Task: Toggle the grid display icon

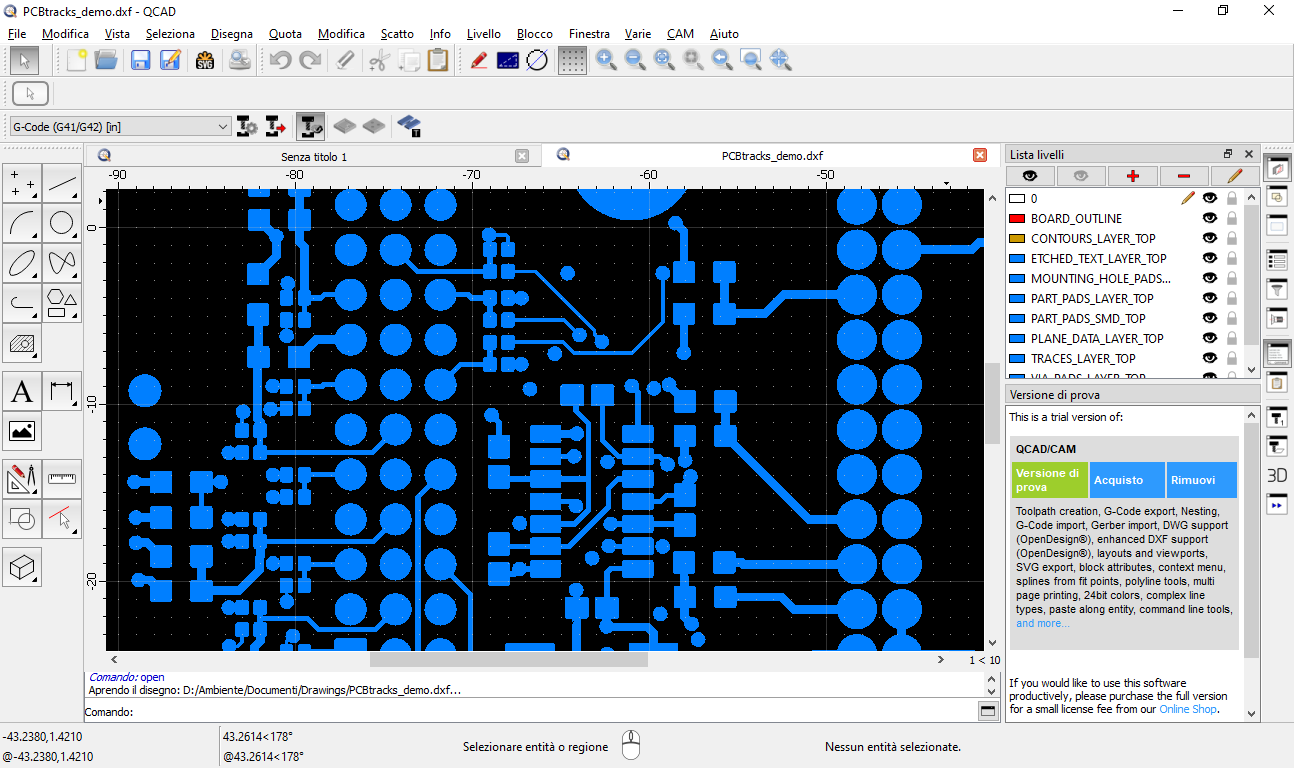Action: [572, 60]
